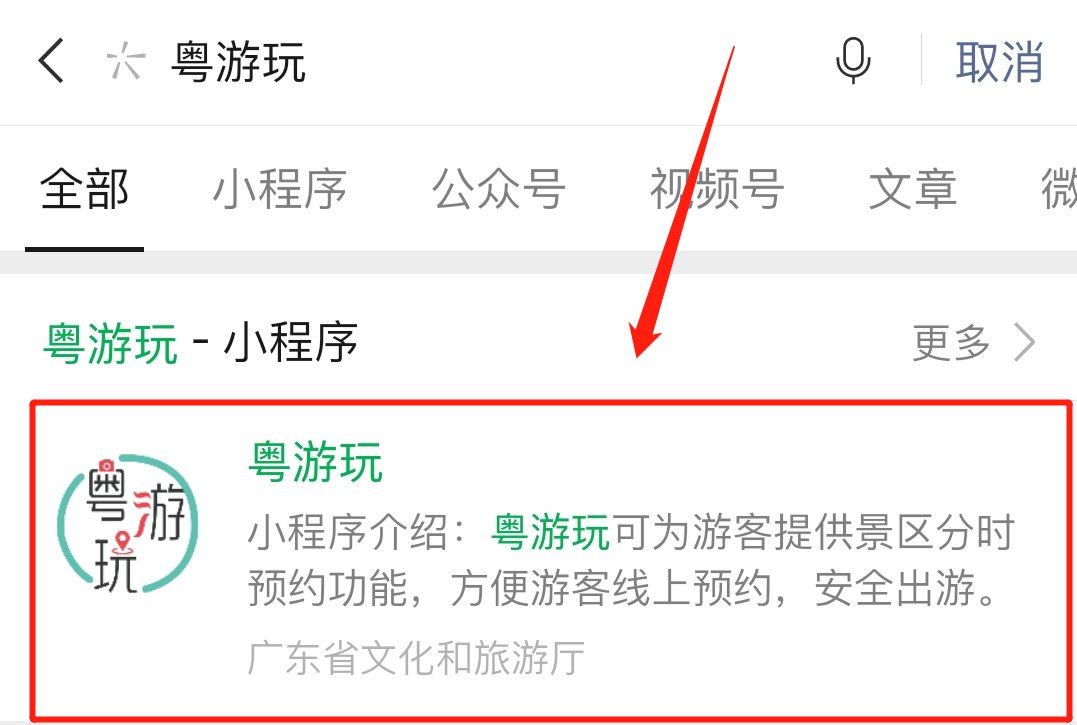Tap the 粤游玩 - 小程序 section header

point(200,342)
